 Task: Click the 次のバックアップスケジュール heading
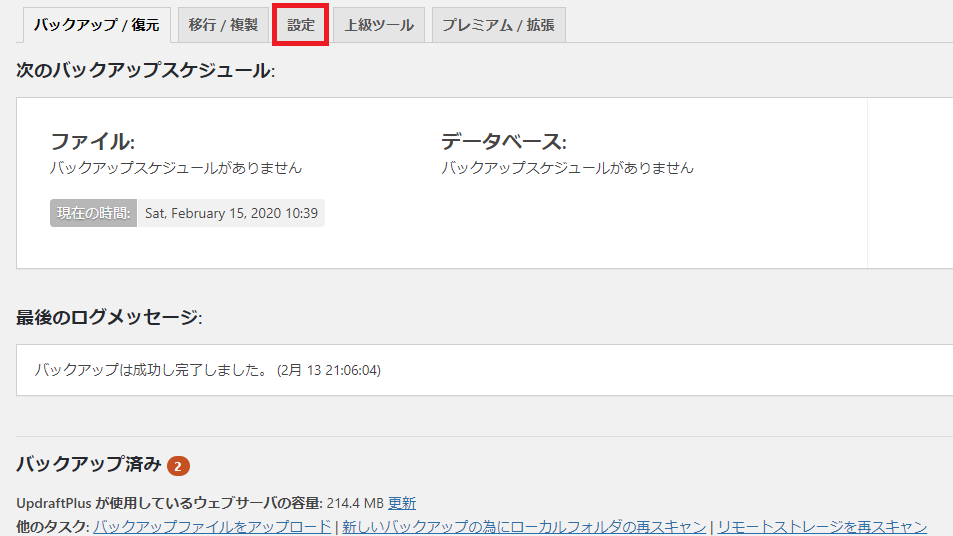(145, 70)
